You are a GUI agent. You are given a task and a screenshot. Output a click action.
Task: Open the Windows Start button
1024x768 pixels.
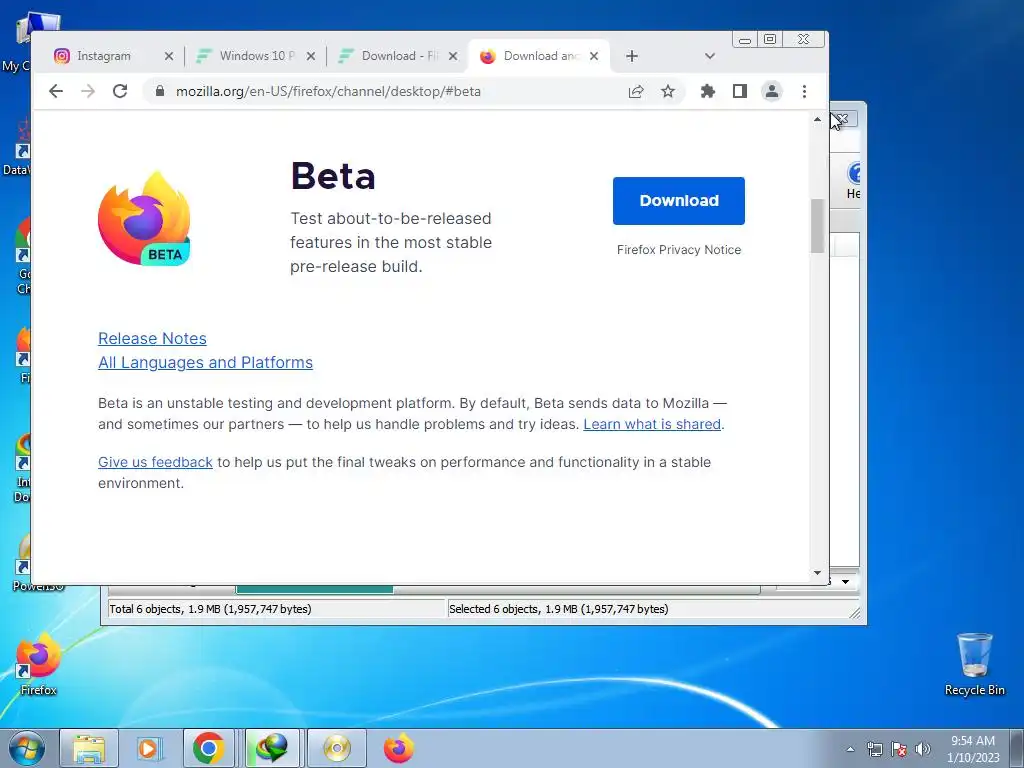coord(27,748)
